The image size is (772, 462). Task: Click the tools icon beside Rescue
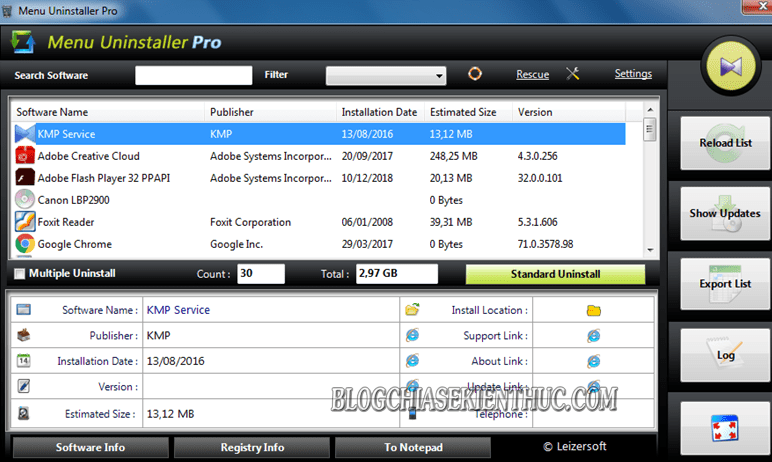pos(573,74)
